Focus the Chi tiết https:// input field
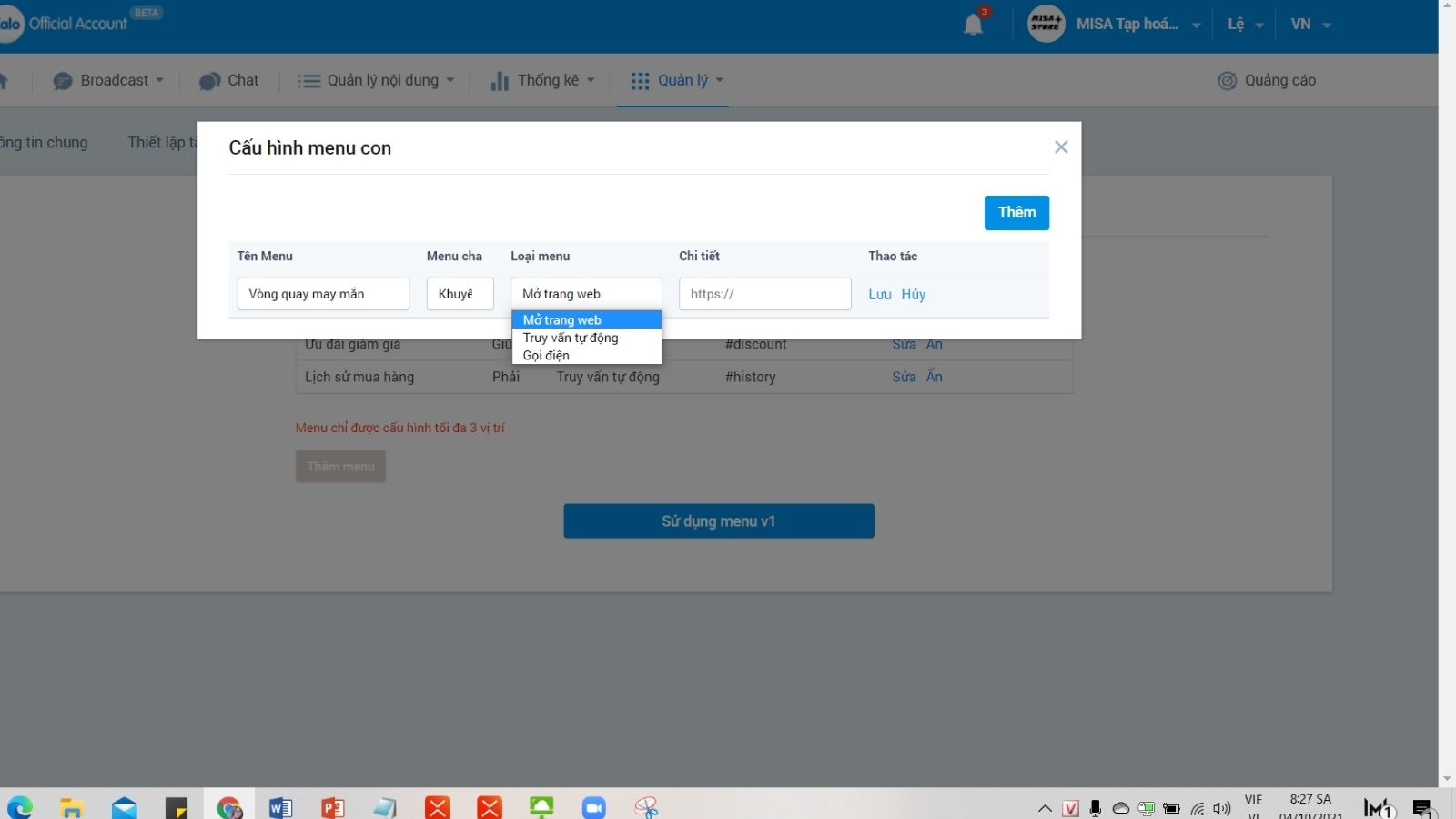The height and width of the screenshot is (819, 1456). pos(764,294)
